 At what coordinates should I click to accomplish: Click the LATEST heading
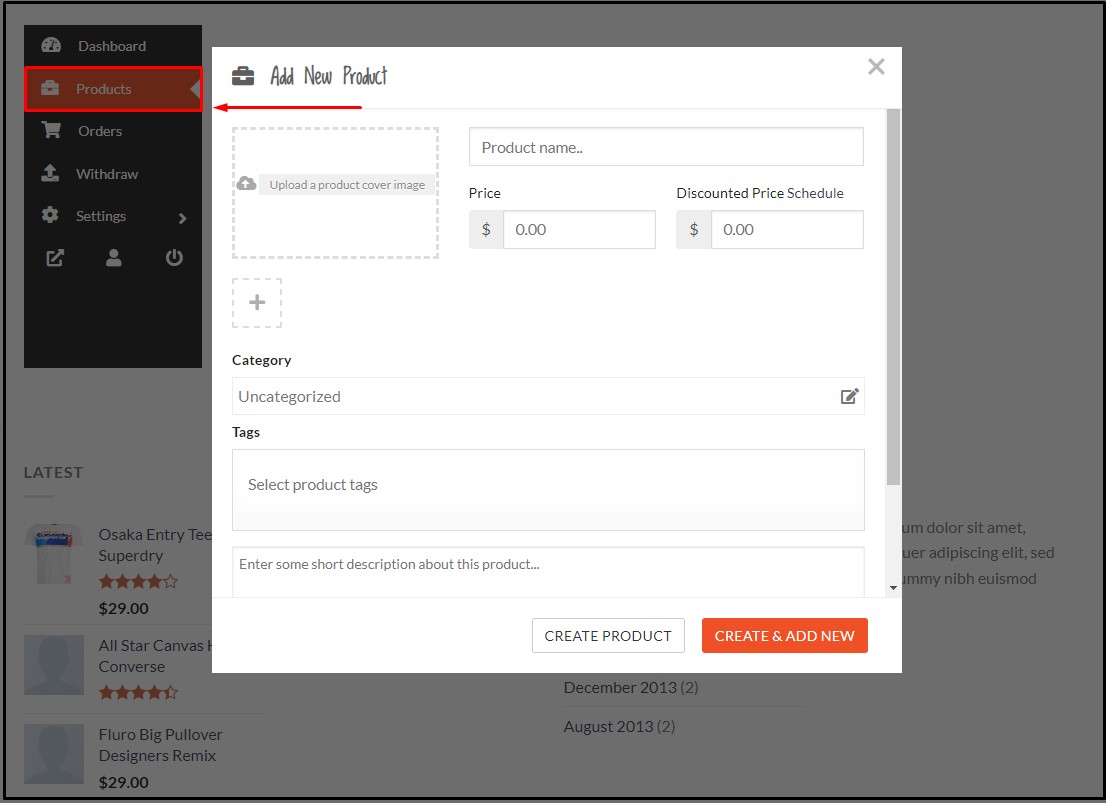click(x=54, y=473)
